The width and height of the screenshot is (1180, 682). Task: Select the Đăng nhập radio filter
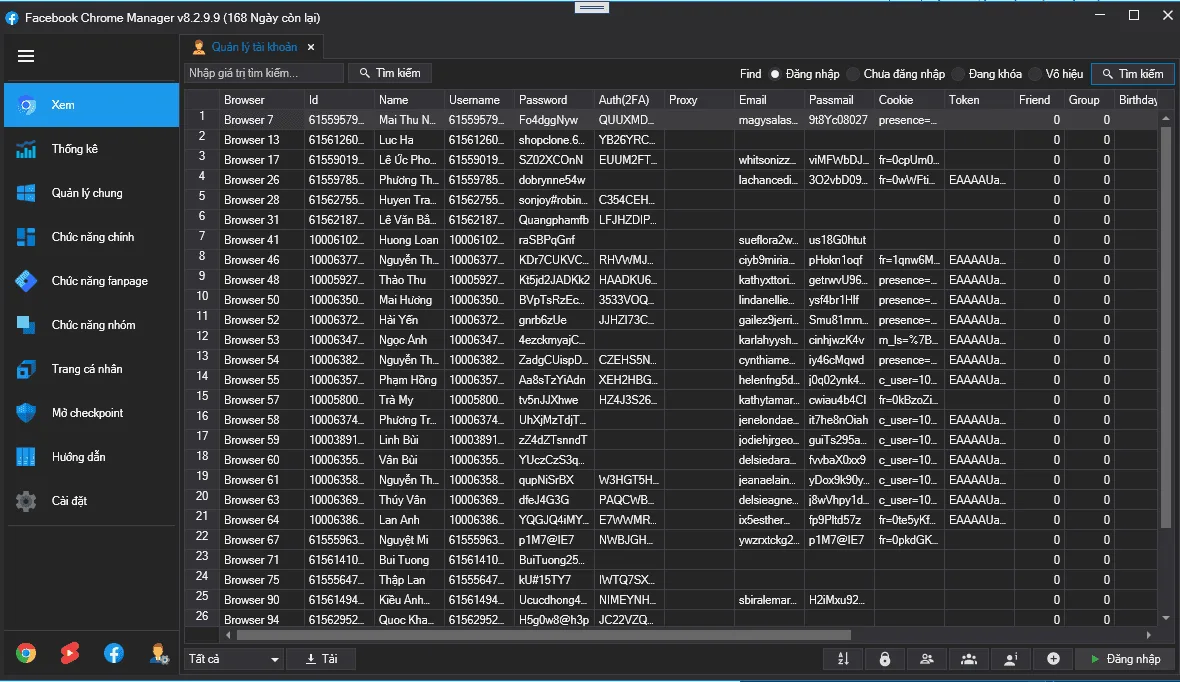point(774,74)
